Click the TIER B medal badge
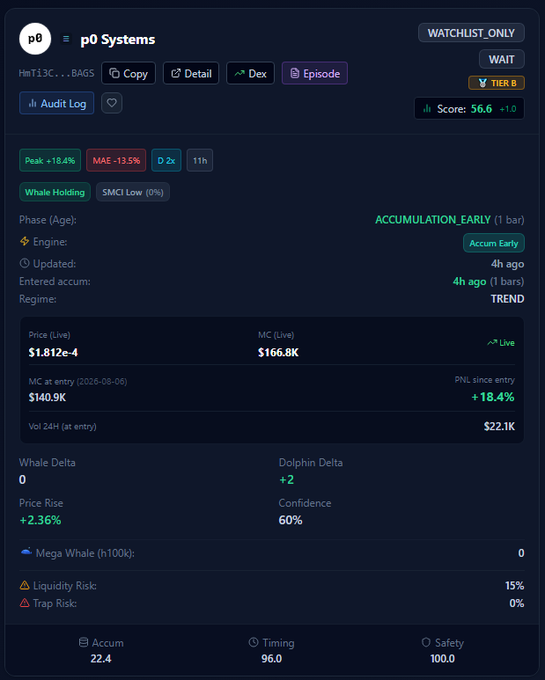Screen dimensions: 545x680 click(496, 83)
